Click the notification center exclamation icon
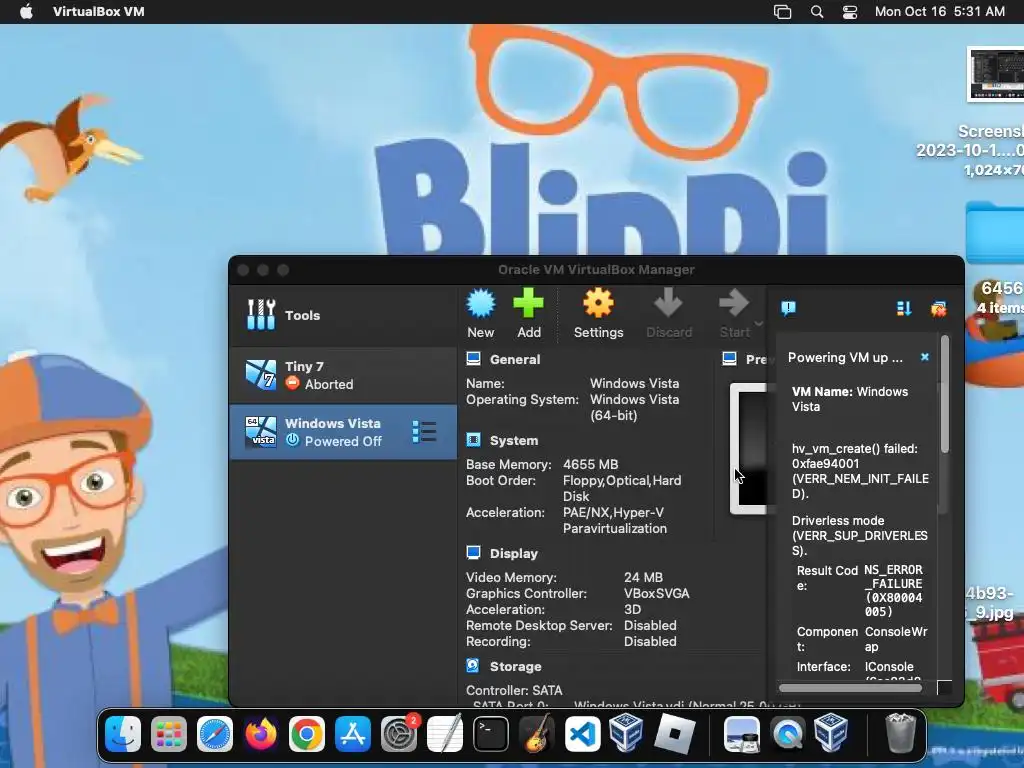Screen dimensions: 1024x768 [788, 308]
